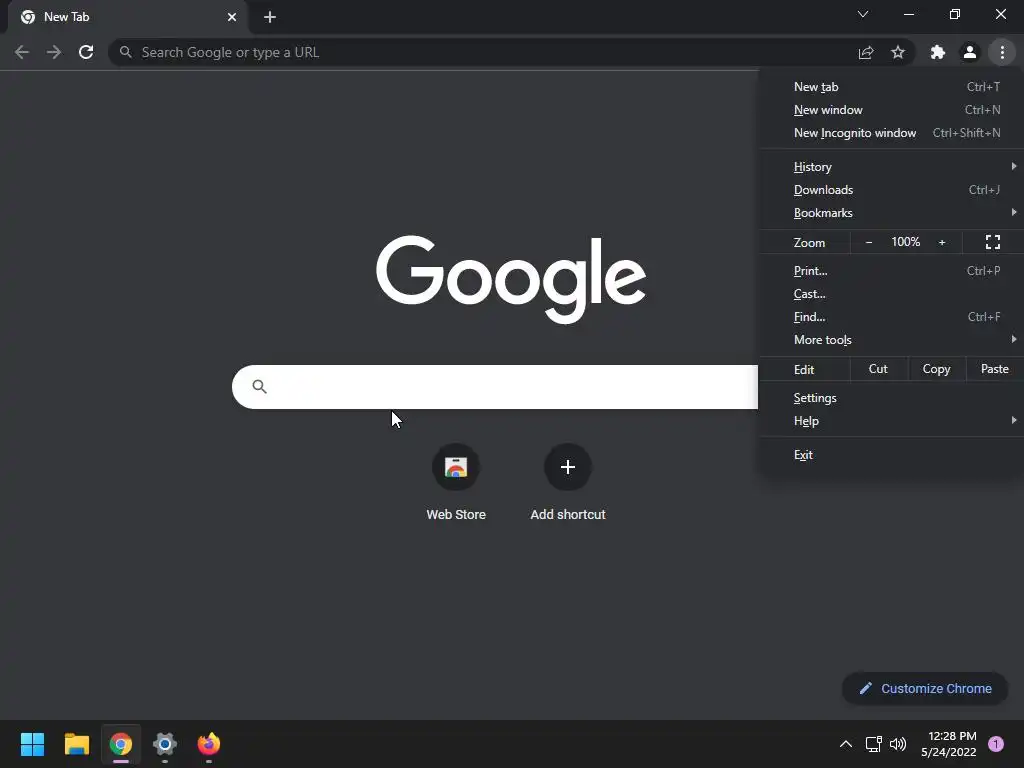
Task: Click the magnifier icon in Google search box
Action: click(259, 387)
